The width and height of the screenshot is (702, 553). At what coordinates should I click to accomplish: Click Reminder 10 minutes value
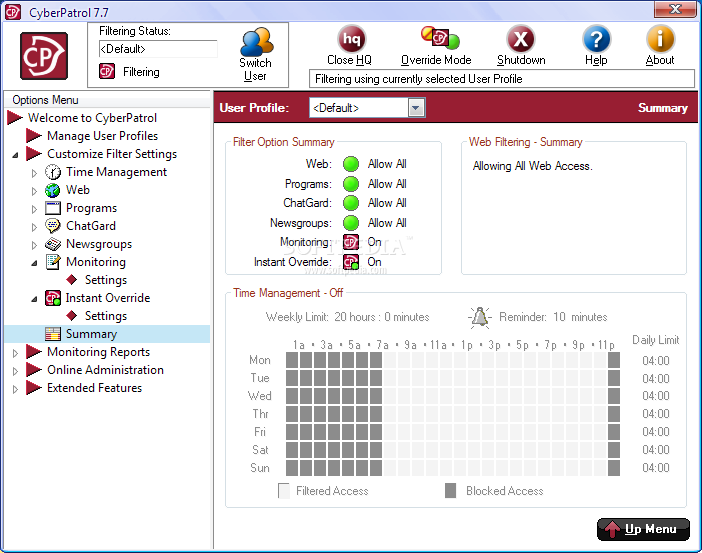pyautogui.click(x=580, y=317)
